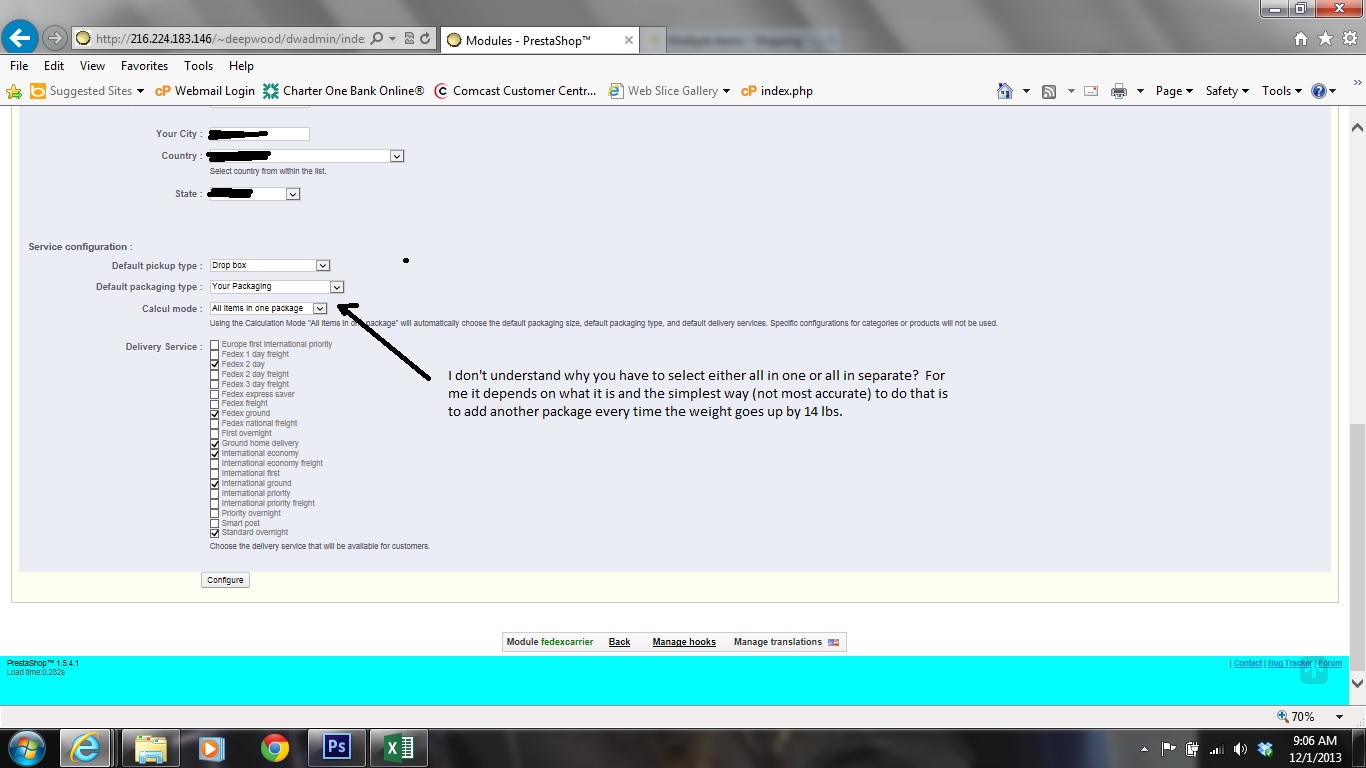
Task: Open the Default packaging type dropdown
Action: tap(277, 287)
